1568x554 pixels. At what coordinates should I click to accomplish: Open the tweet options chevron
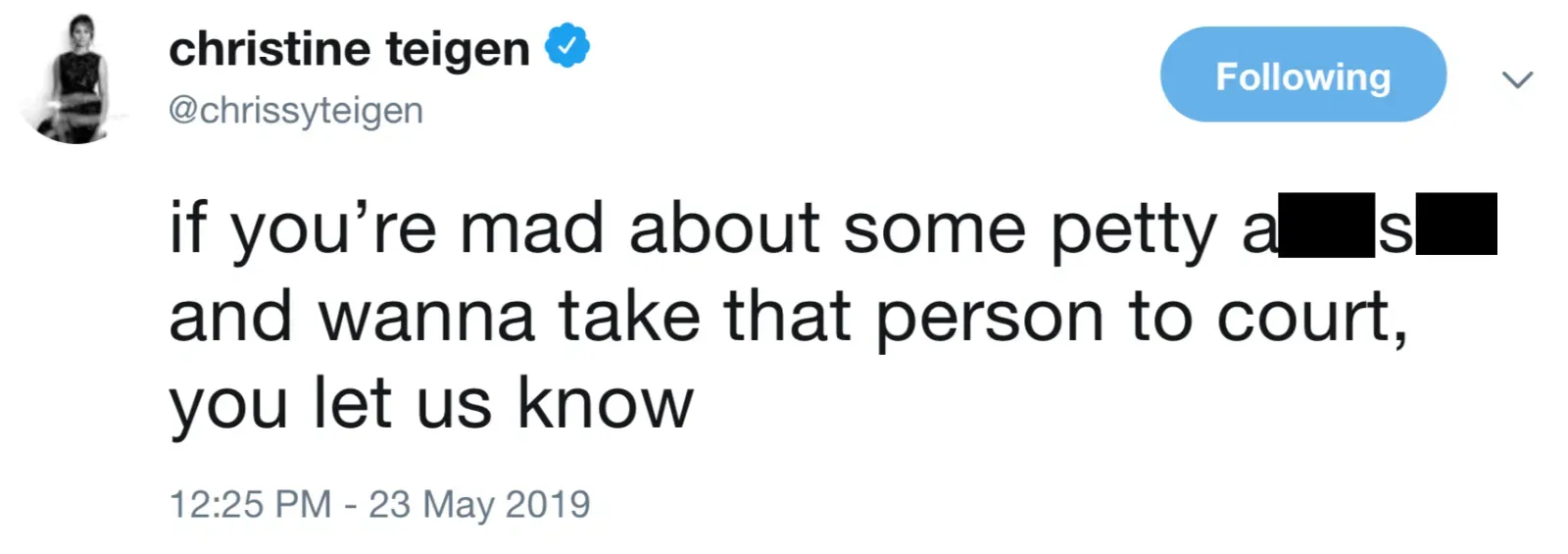[x=1517, y=79]
